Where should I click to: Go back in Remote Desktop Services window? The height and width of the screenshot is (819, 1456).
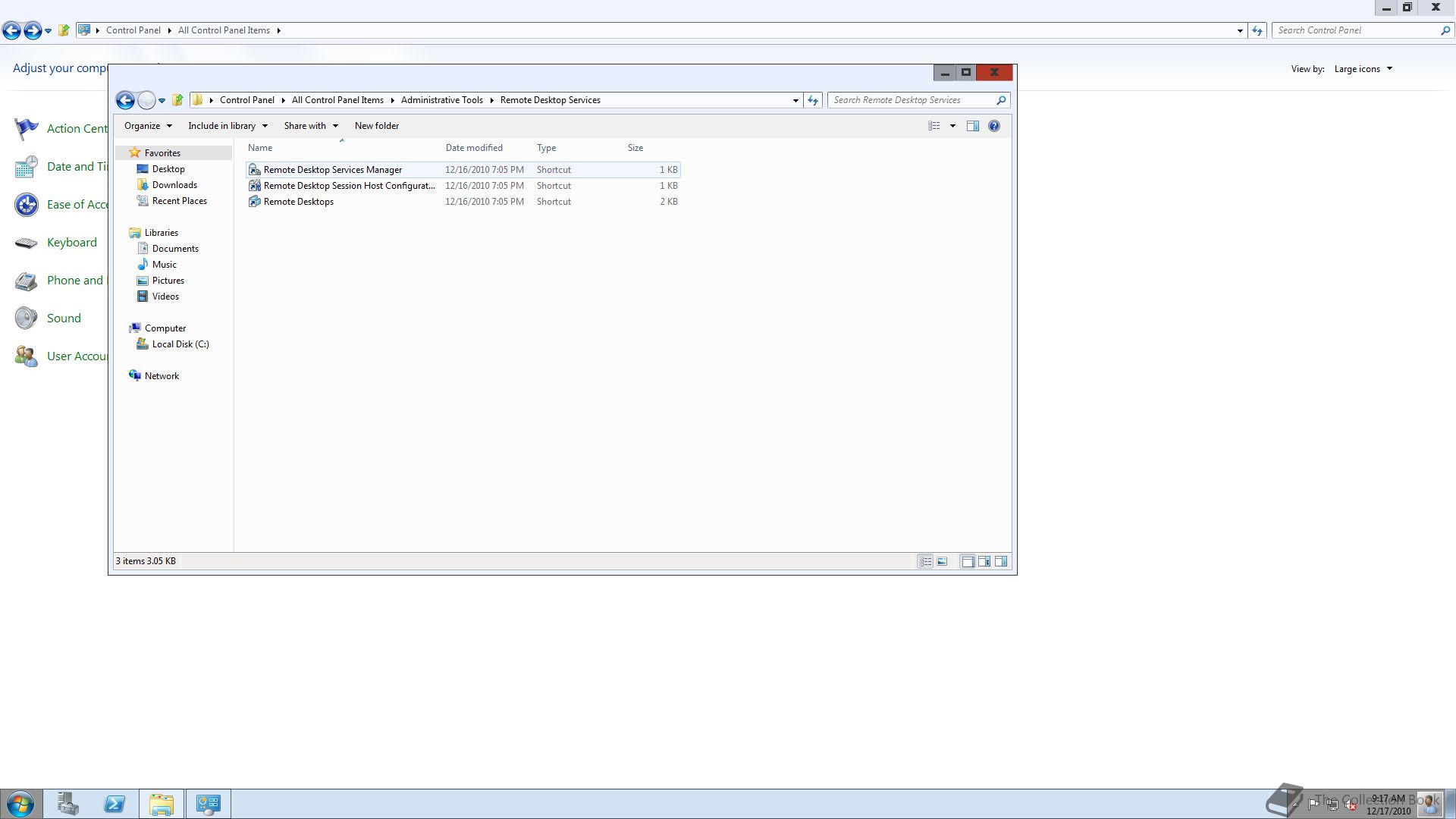(x=125, y=100)
